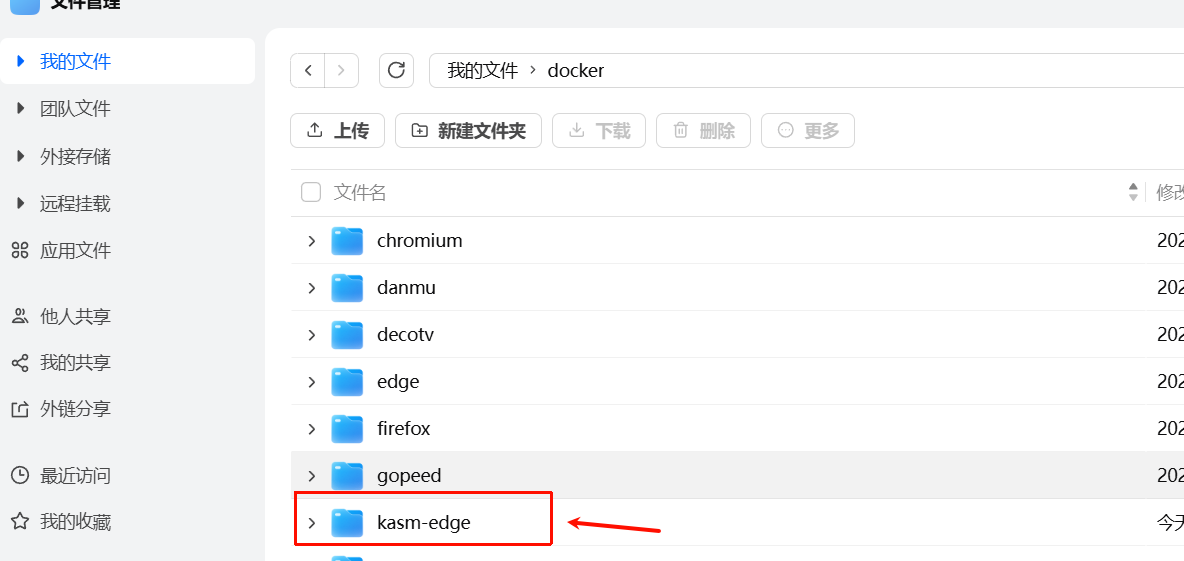1184x561 pixels.
Task: Expand the danmu folder chevron
Action: 312,288
